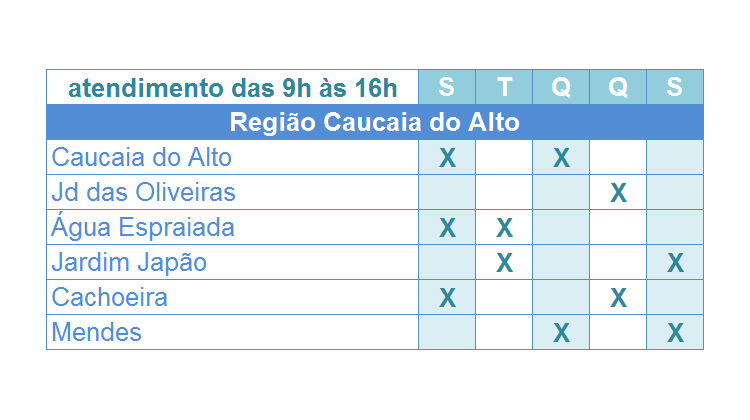Screen dimensions: 750x420
Task: Click the X for Jardim Japão on Friday
Action: click(675, 263)
